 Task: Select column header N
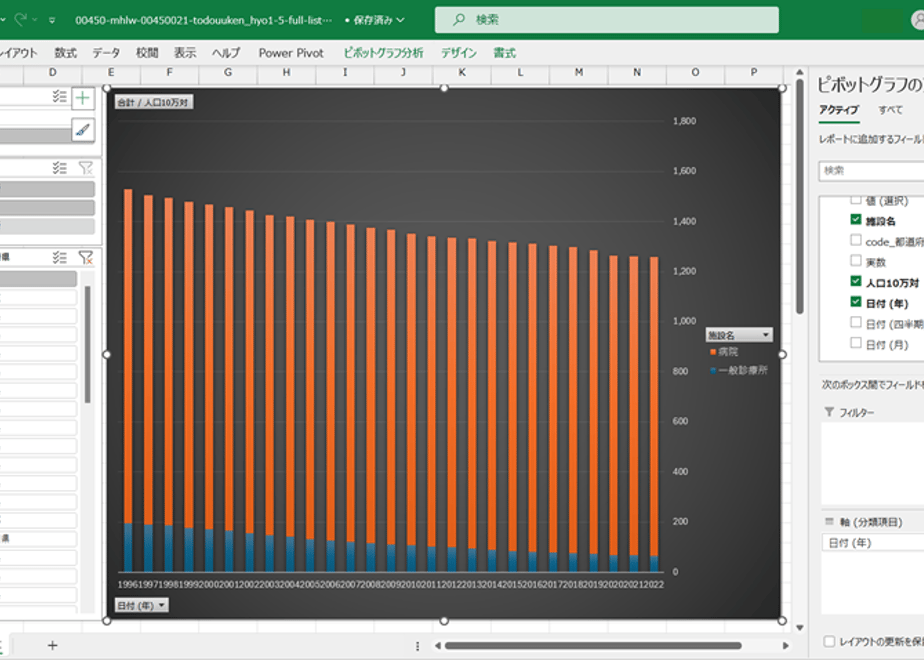click(637, 72)
